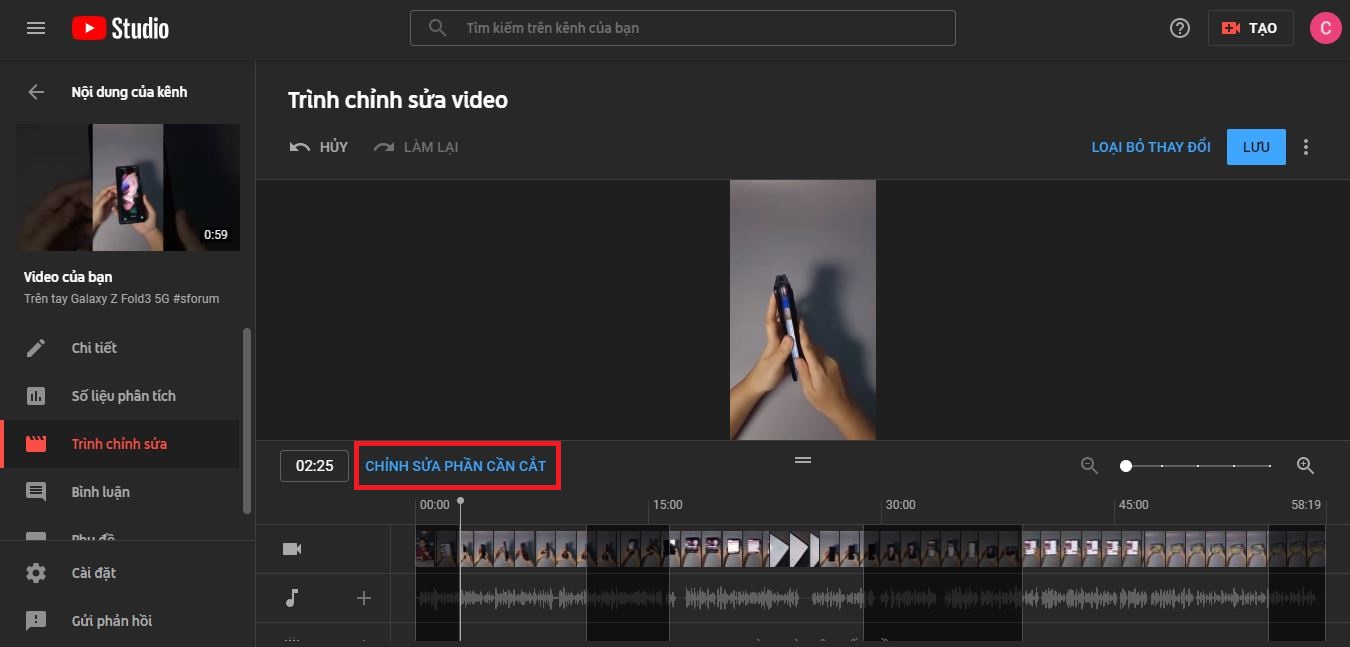Click the LƯU save button

coord(1256,147)
